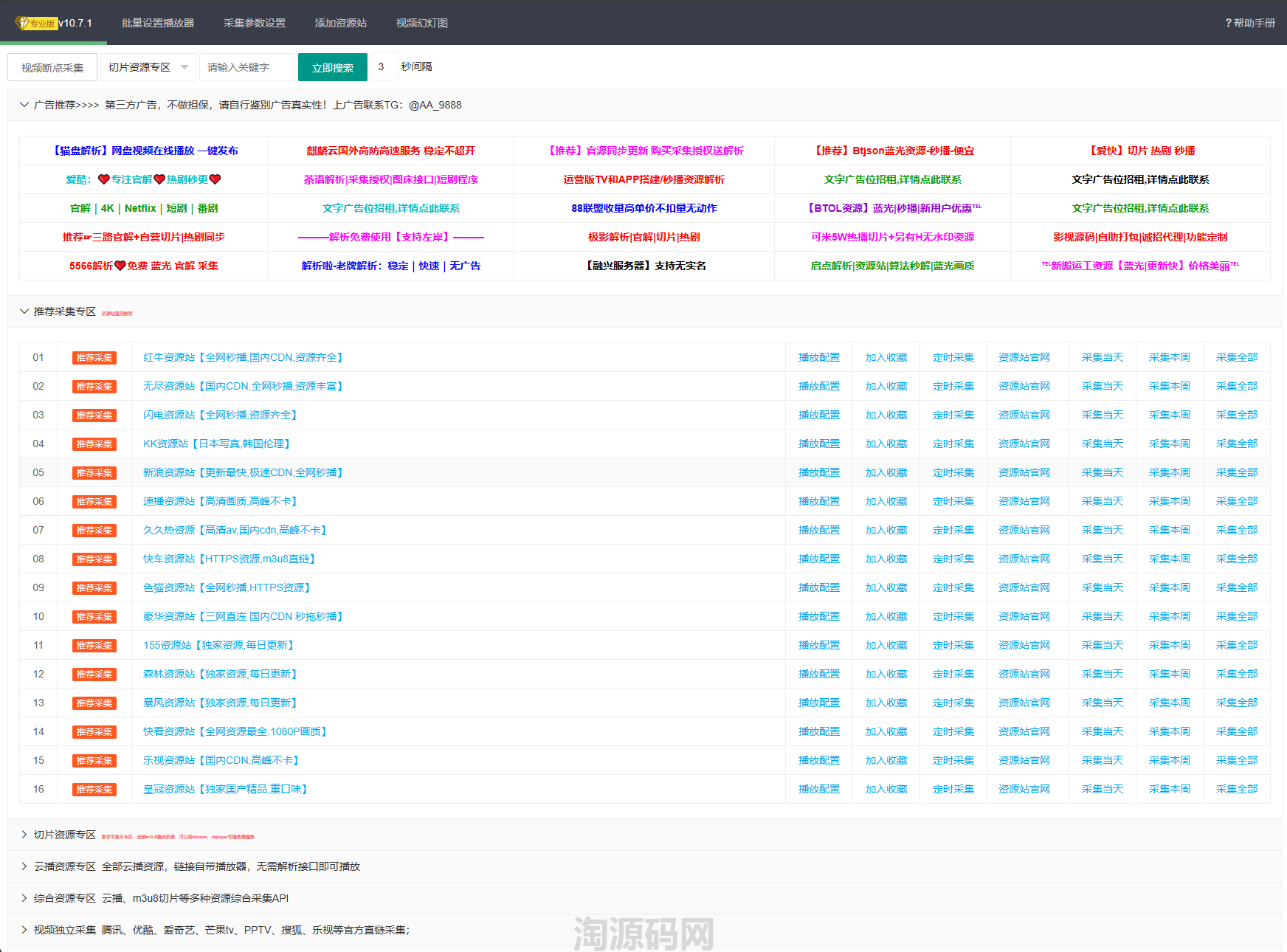Viewport: 1287px width, 952px height.
Task: Open 采集参数设置 menu
Action: click(255, 23)
